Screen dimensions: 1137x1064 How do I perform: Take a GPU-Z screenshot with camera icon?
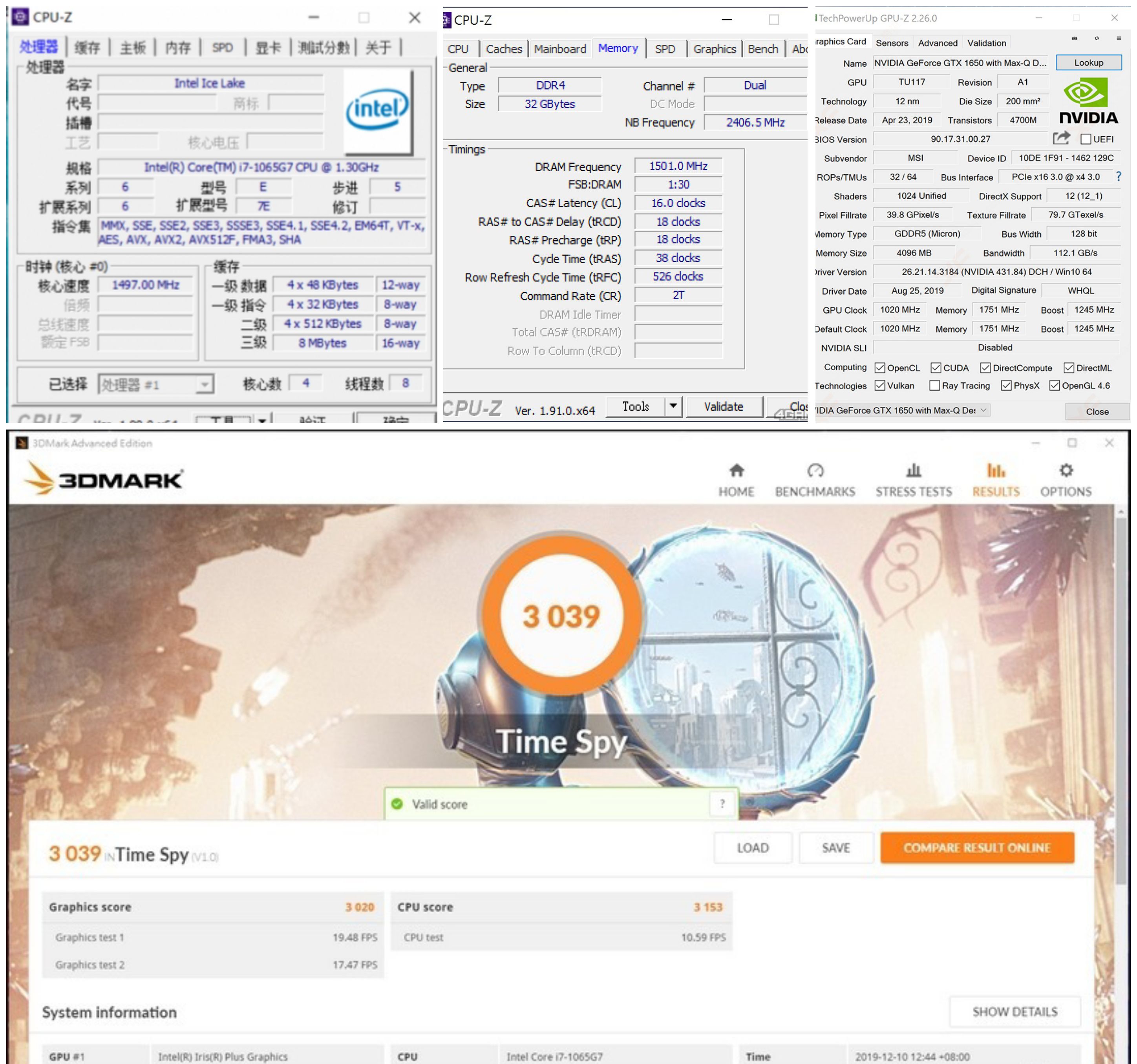point(1074,39)
